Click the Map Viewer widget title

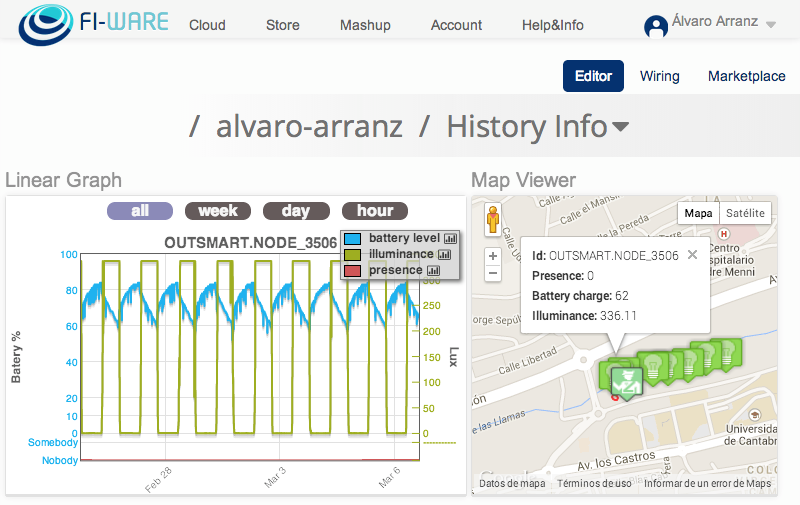pos(523,180)
